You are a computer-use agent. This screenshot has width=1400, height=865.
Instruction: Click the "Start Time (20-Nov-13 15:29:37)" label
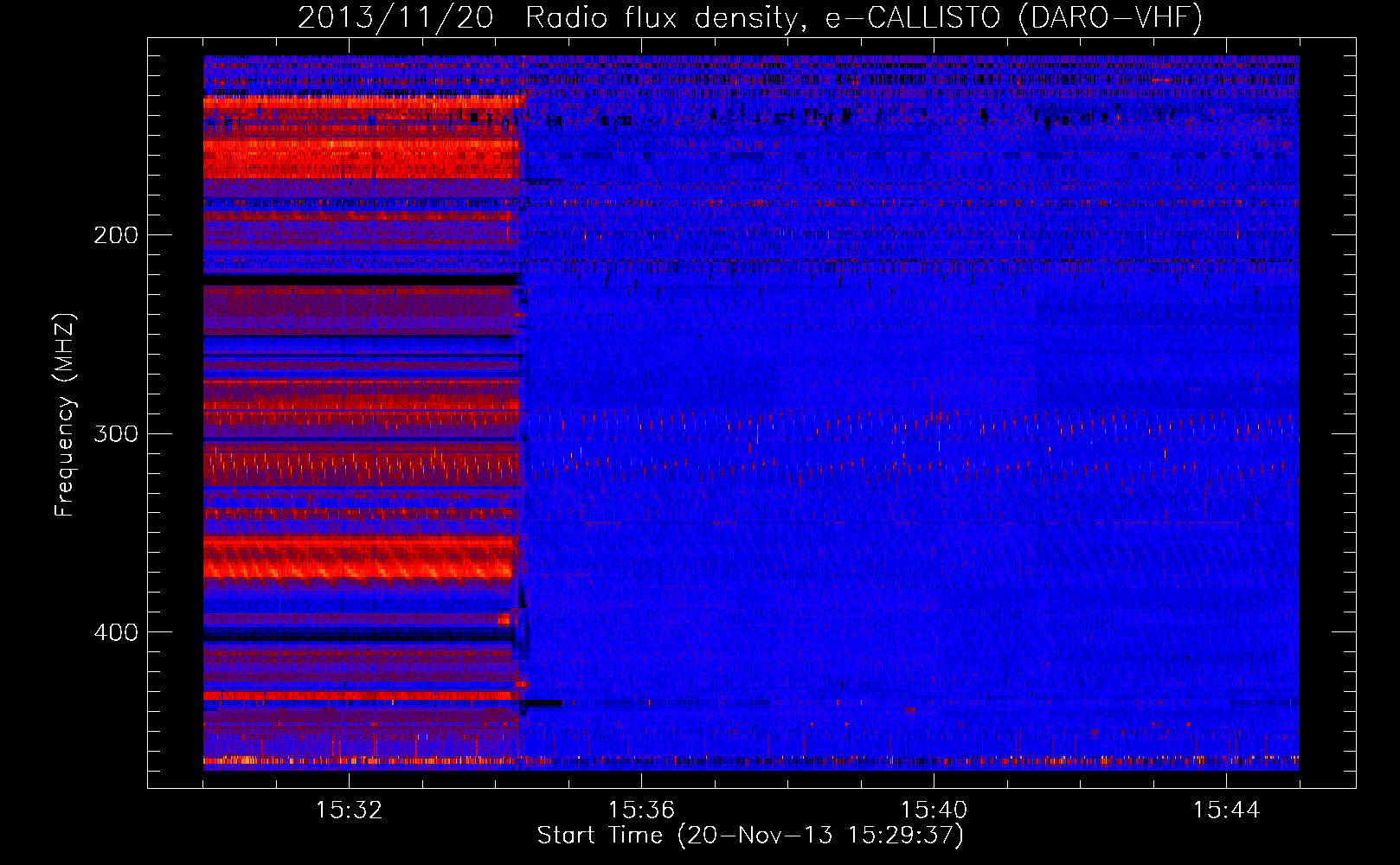(x=750, y=836)
